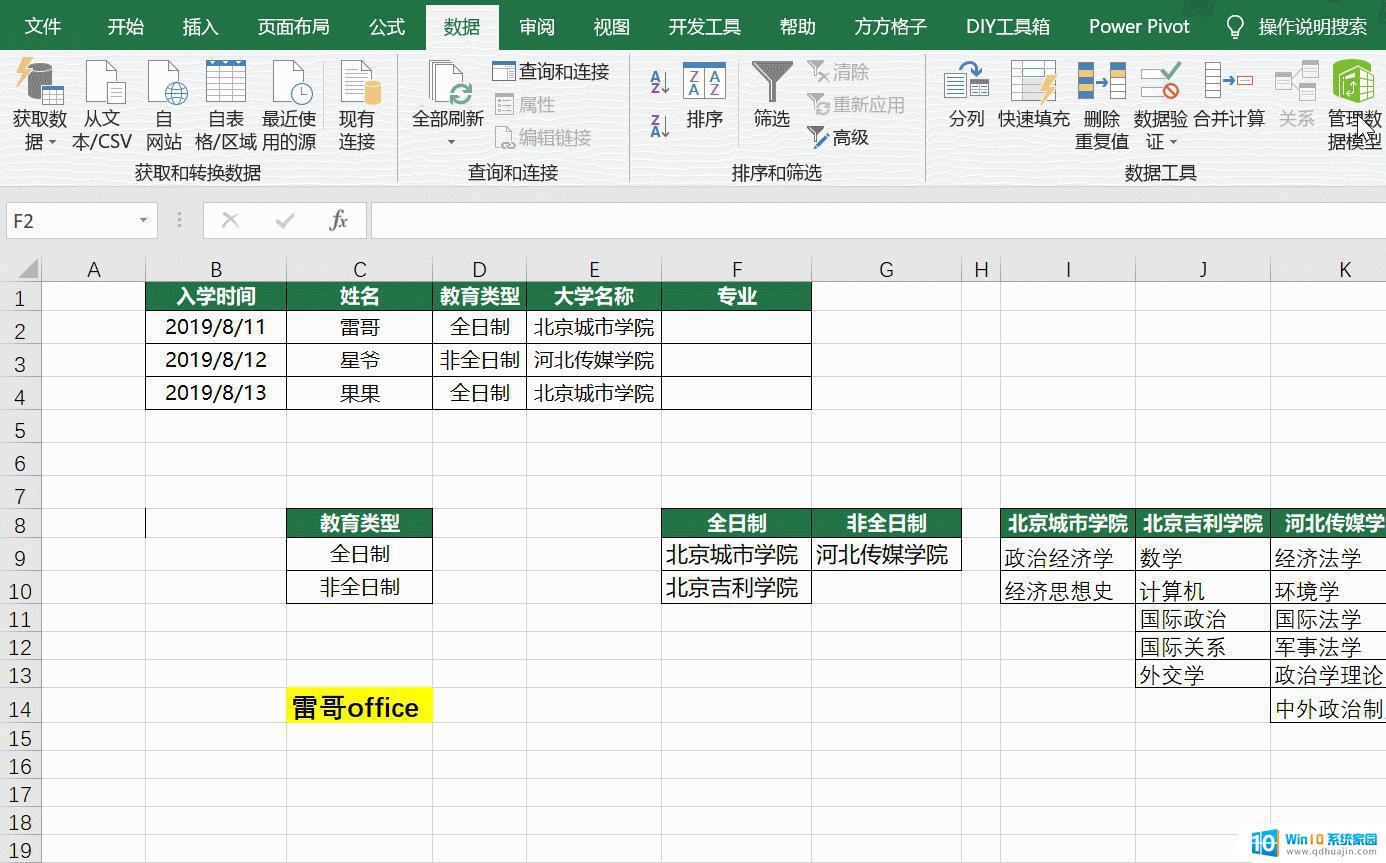Select the 外交学 cell

pos(1203,674)
